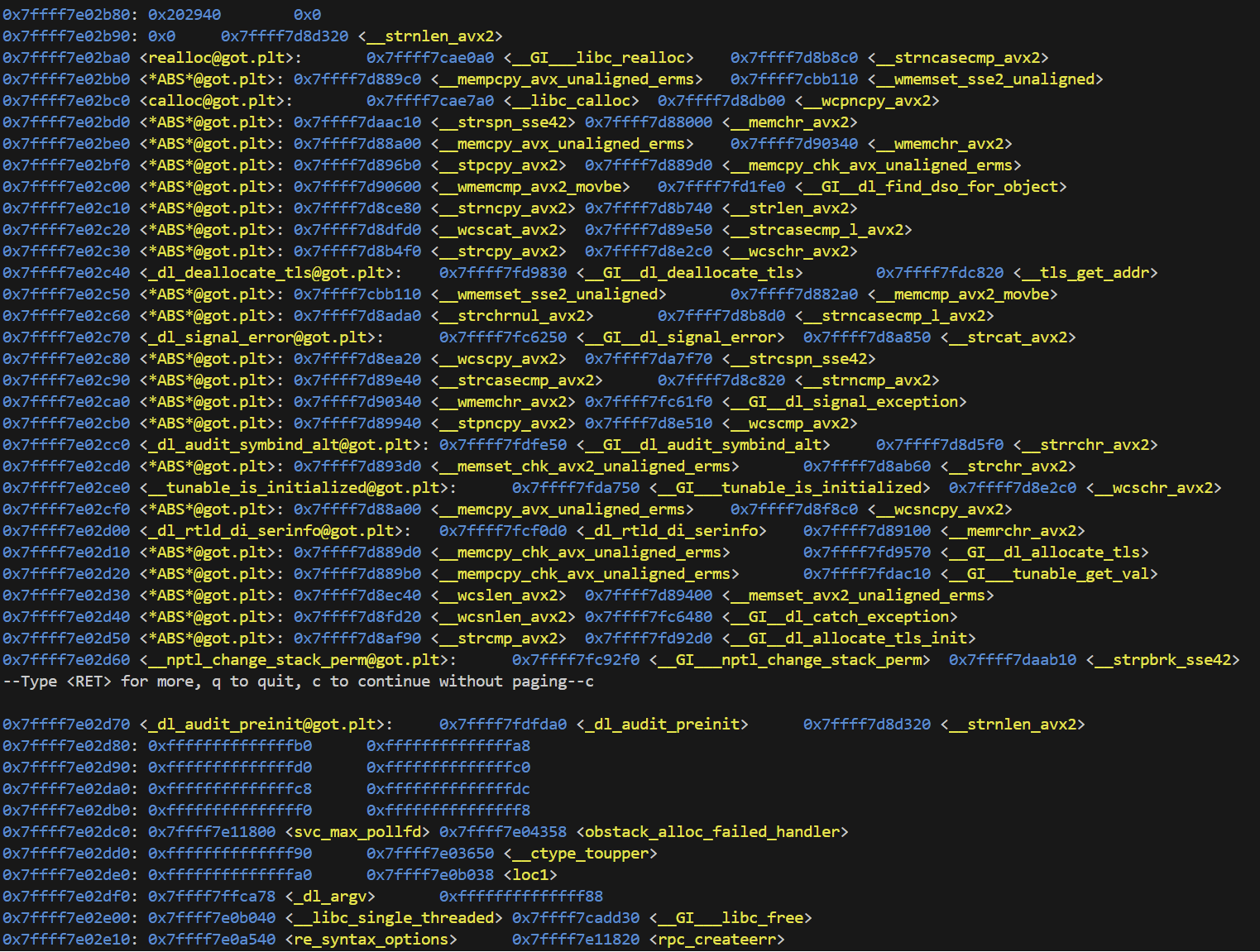
Task: Click the __GI__dl_catch_exception symbol
Action: click(840, 617)
